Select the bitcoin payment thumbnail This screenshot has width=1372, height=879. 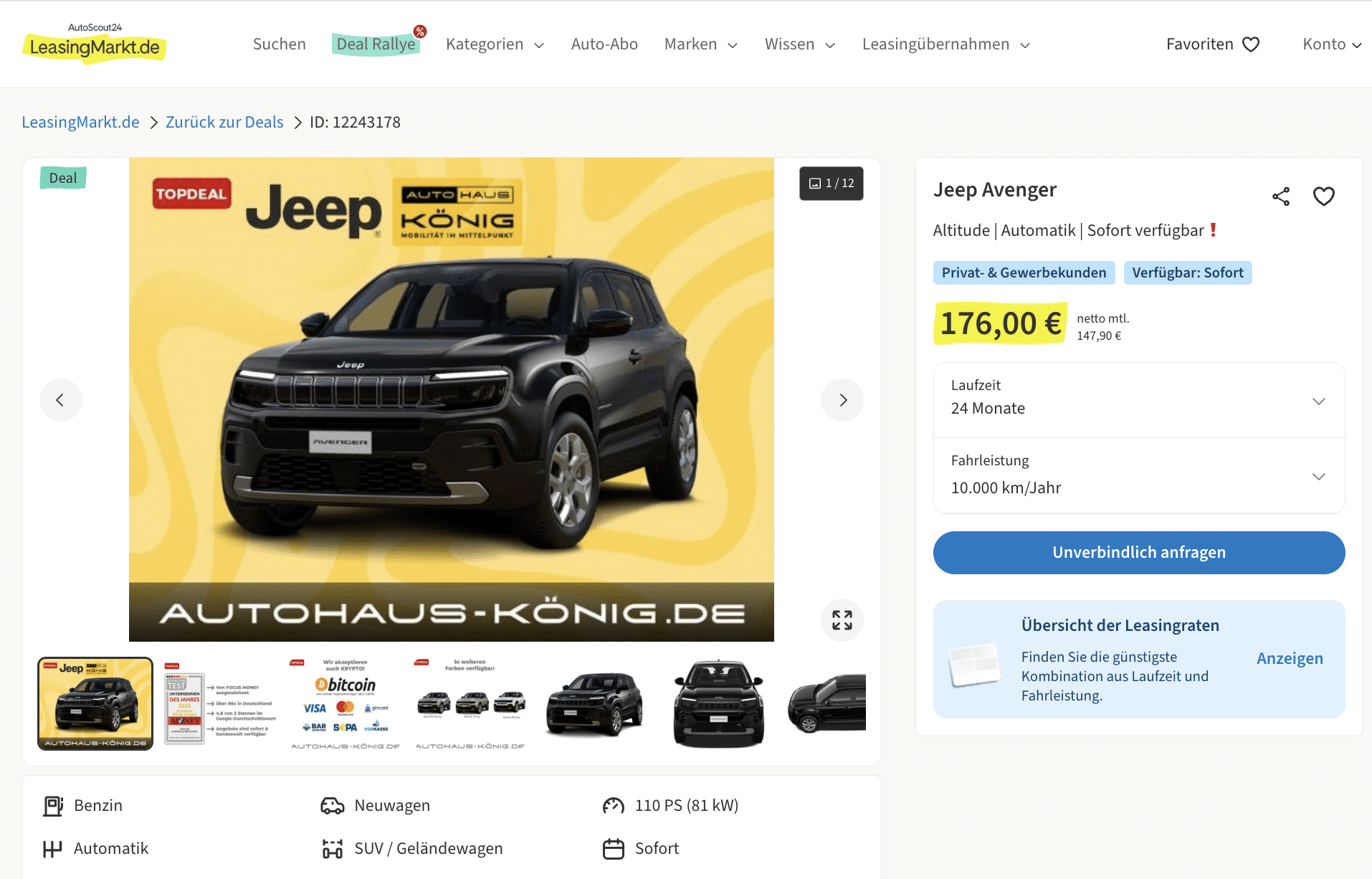346,704
